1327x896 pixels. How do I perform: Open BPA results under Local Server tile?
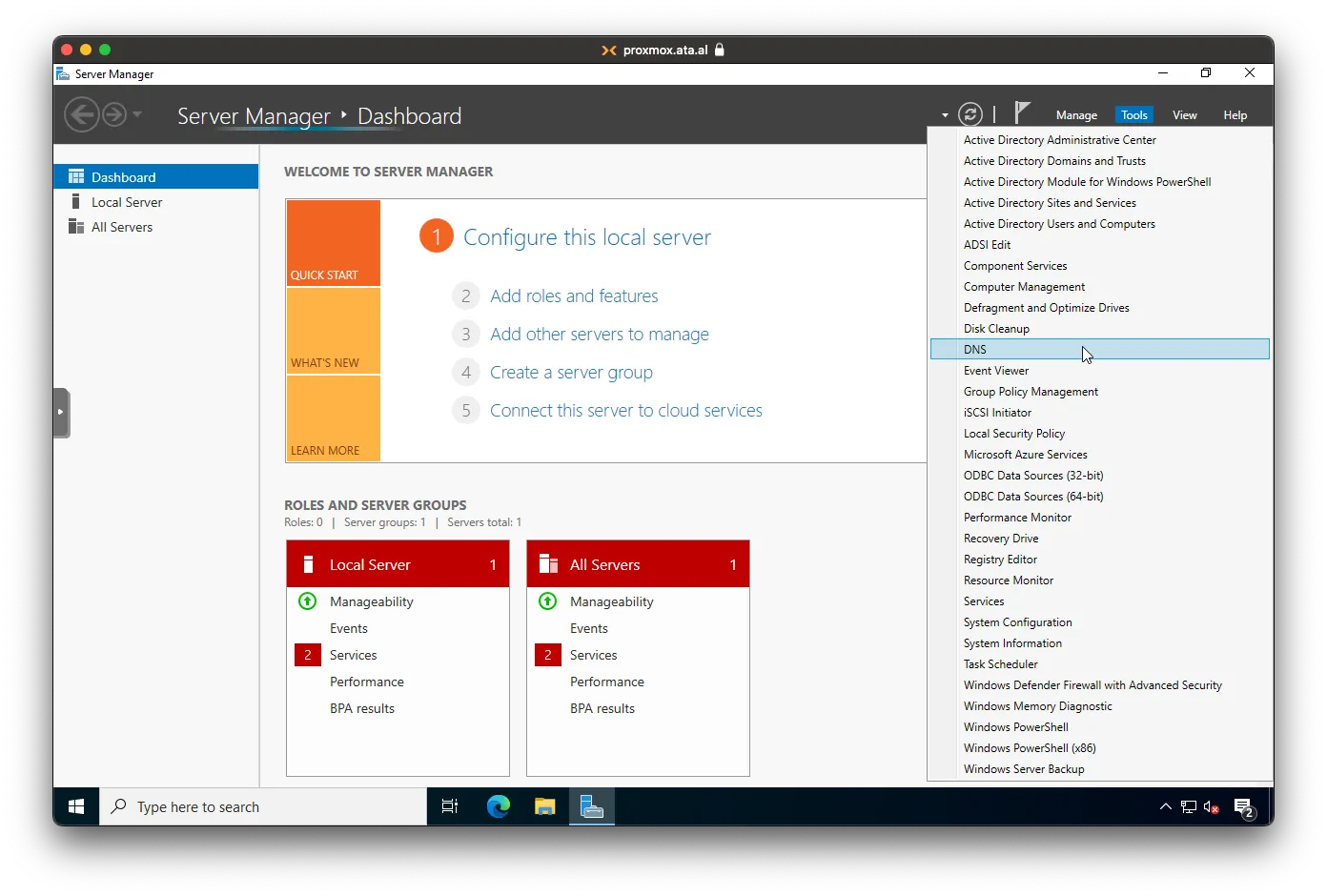click(x=362, y=708)
